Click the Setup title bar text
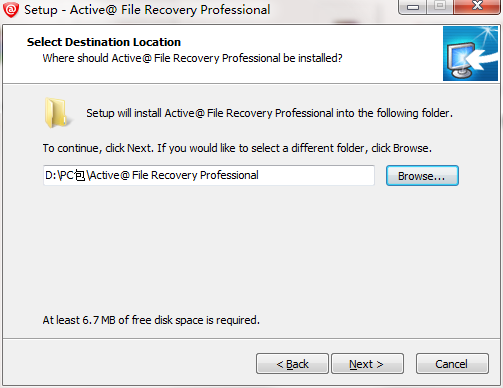Viewport: 503px width, 388px height. (147, 10)
